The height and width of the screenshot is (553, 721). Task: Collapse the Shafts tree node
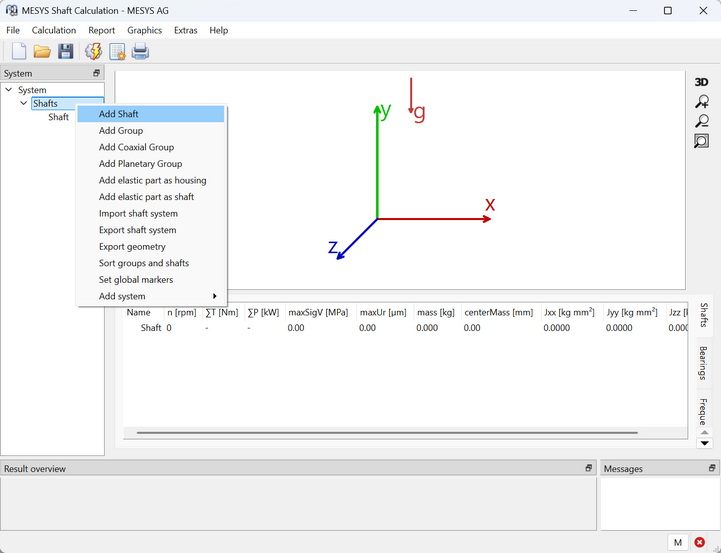click(24, 104)
